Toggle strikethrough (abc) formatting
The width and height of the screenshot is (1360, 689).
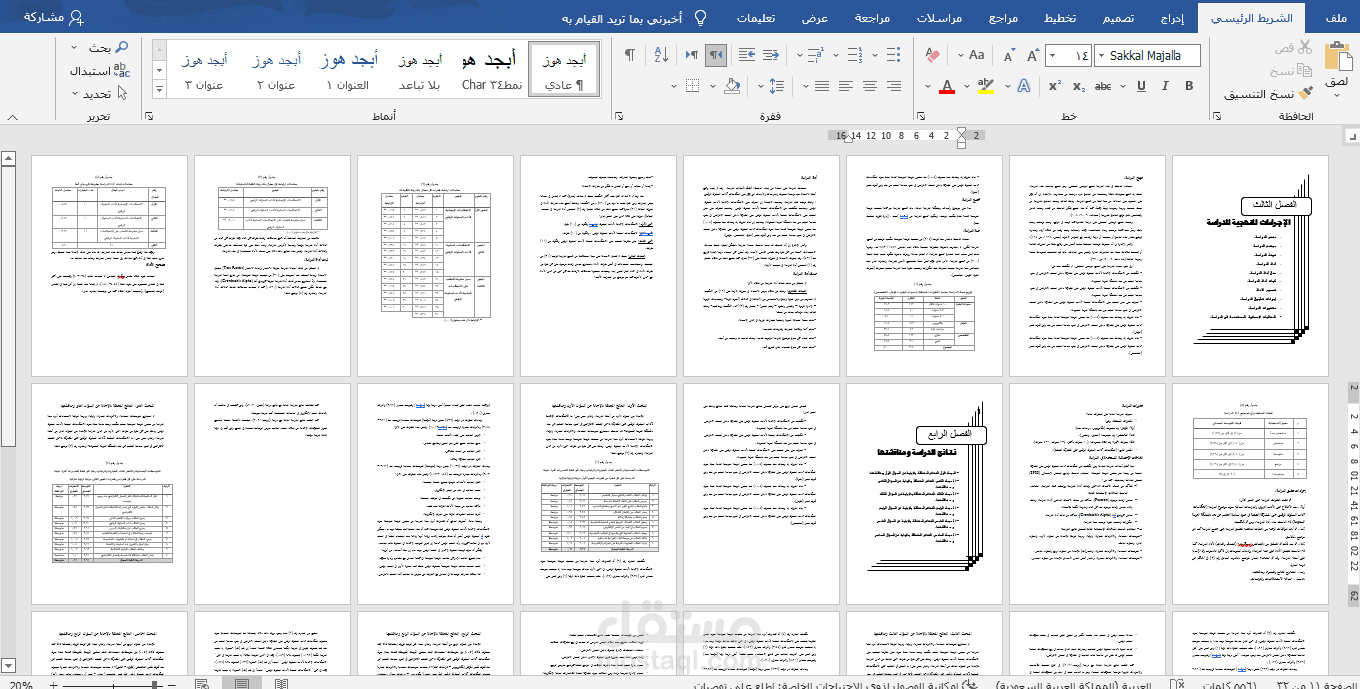[x=1103, y=86]
